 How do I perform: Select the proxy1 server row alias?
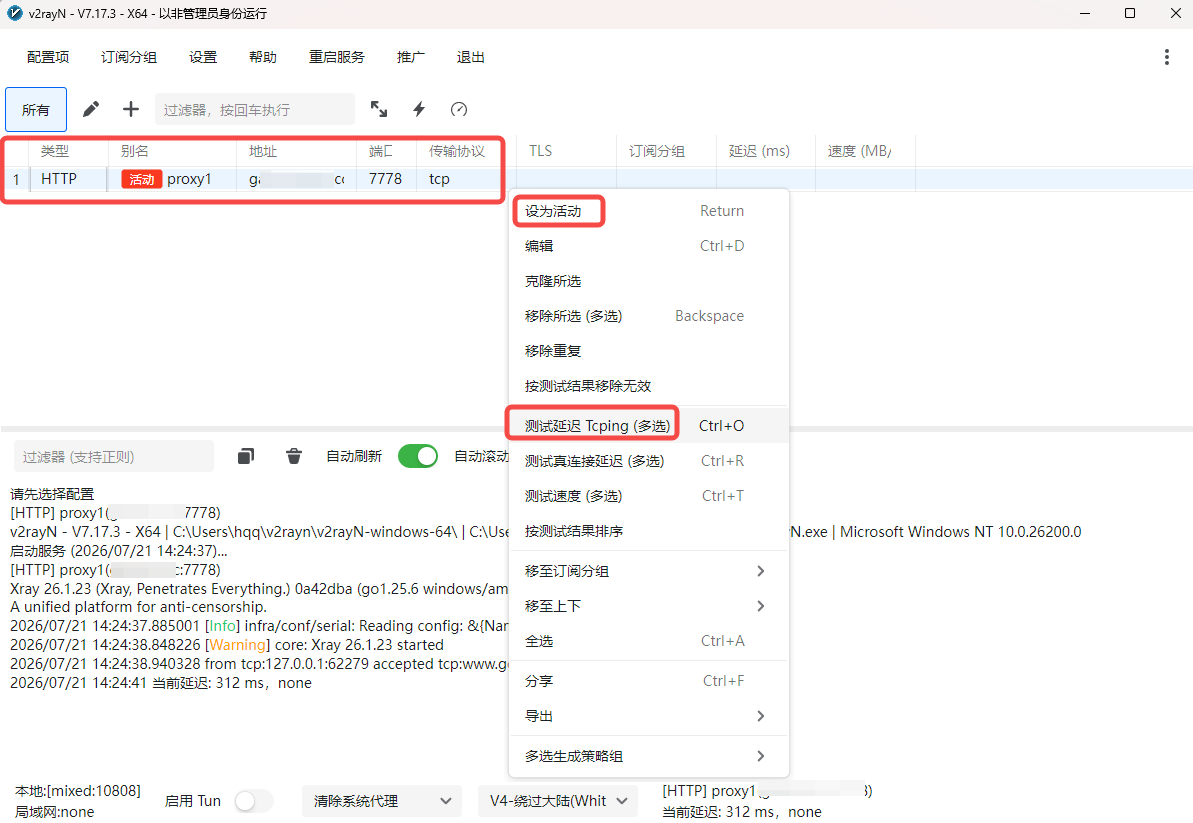coord(189,179)
